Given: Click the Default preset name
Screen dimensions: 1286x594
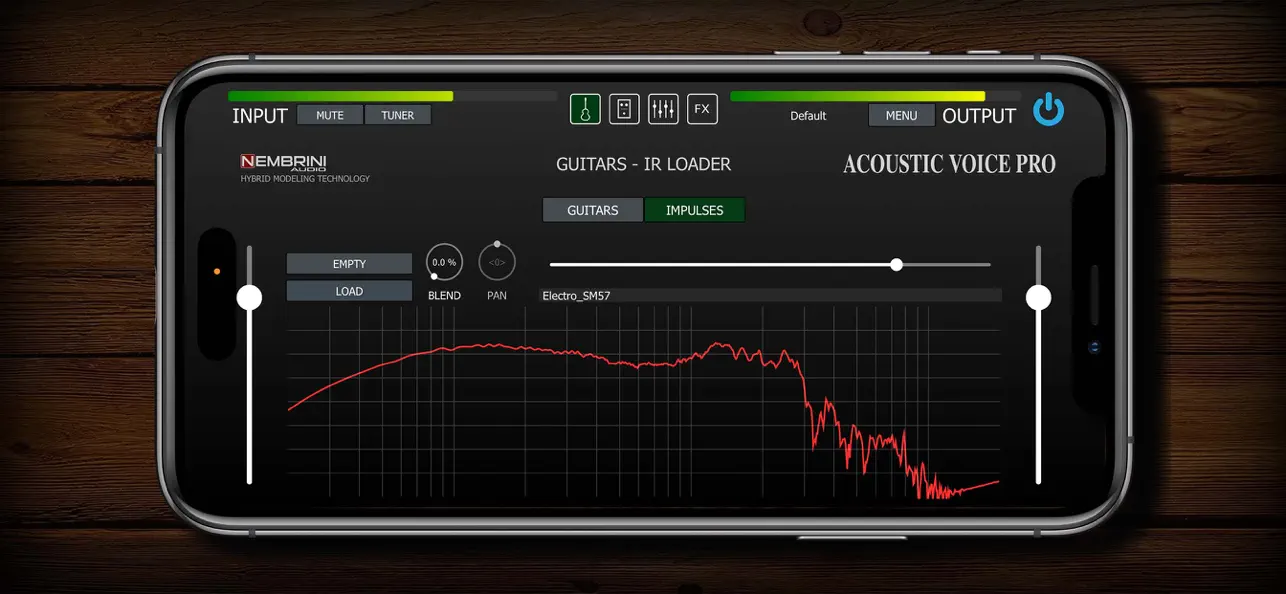Looking at the screenshot, I should (808, 116).
